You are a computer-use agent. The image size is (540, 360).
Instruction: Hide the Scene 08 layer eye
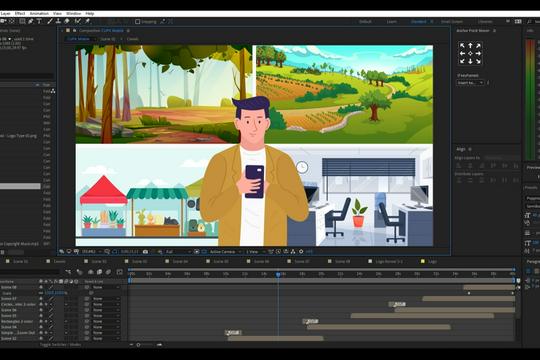[x=41, y=287]
